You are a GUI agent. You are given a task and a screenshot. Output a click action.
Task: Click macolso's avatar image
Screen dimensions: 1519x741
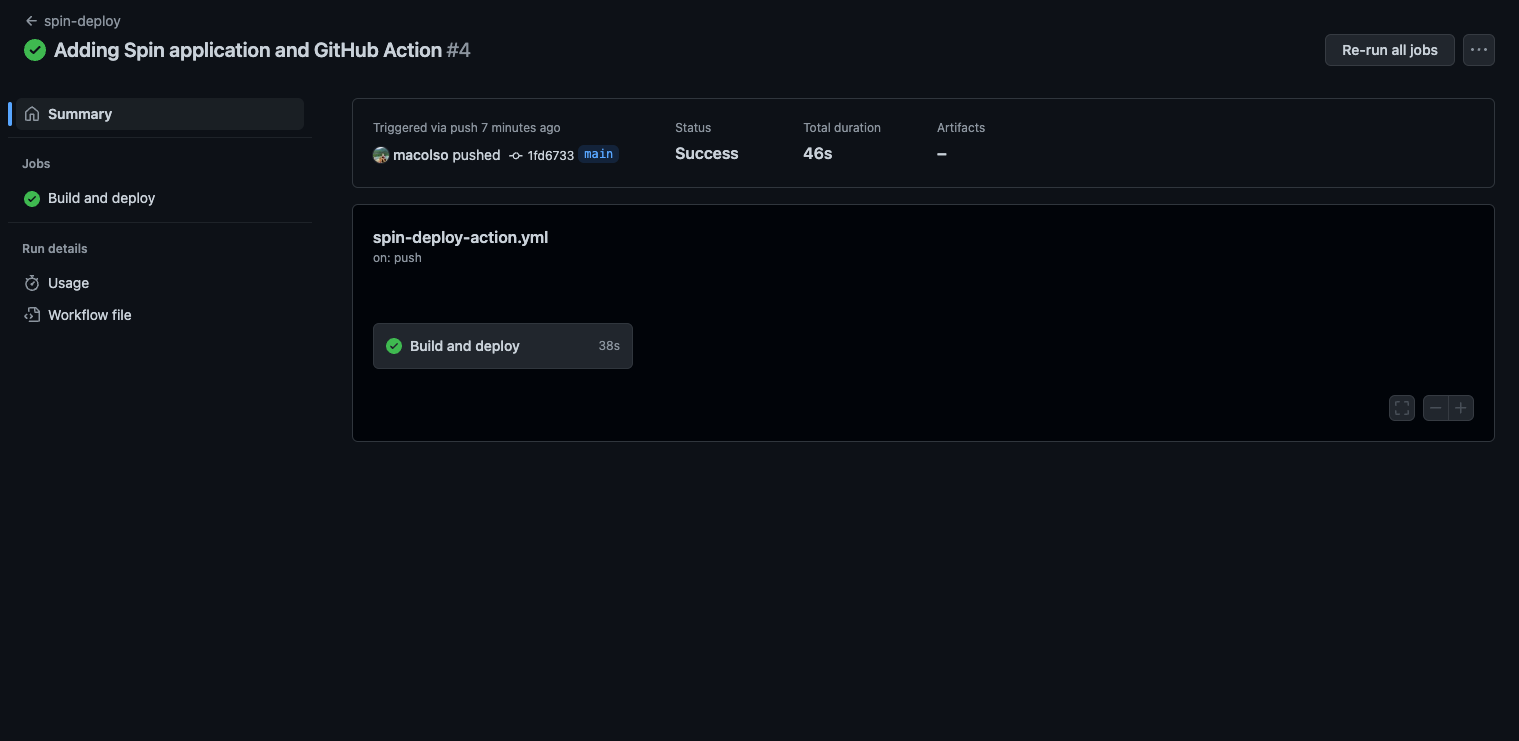pos(381,155)
